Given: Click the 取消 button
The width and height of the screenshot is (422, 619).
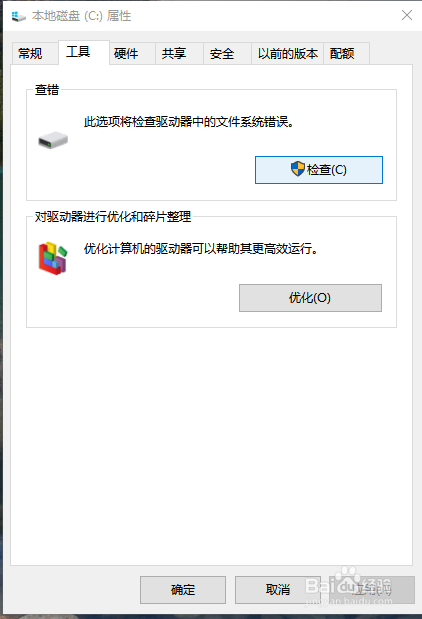Looking at the screenshot, I should coord(278,590).
